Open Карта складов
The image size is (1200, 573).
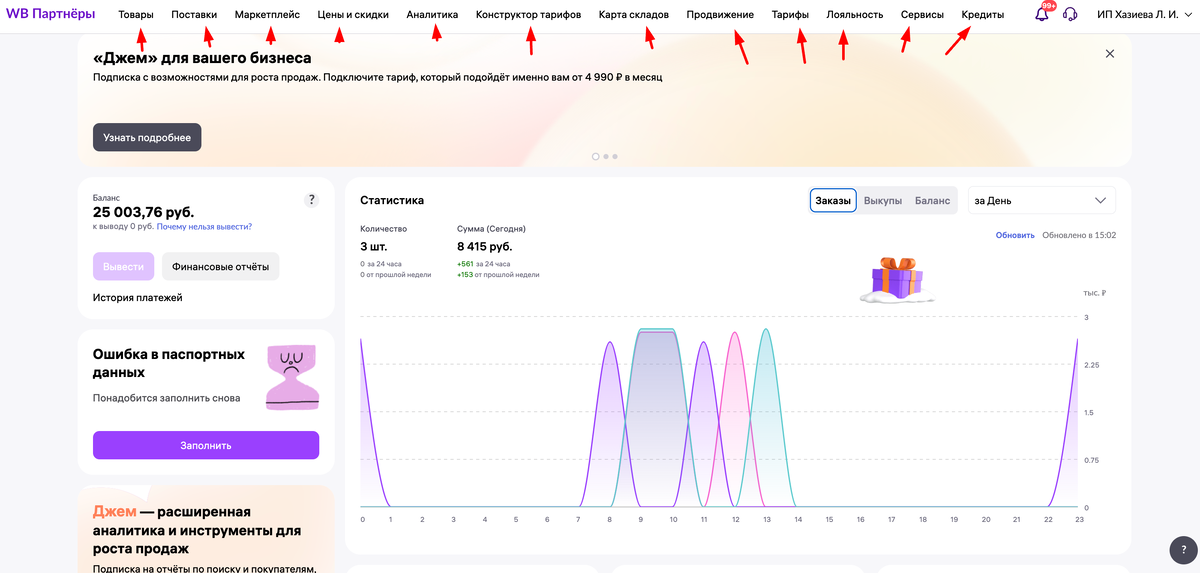click(634, 15)
